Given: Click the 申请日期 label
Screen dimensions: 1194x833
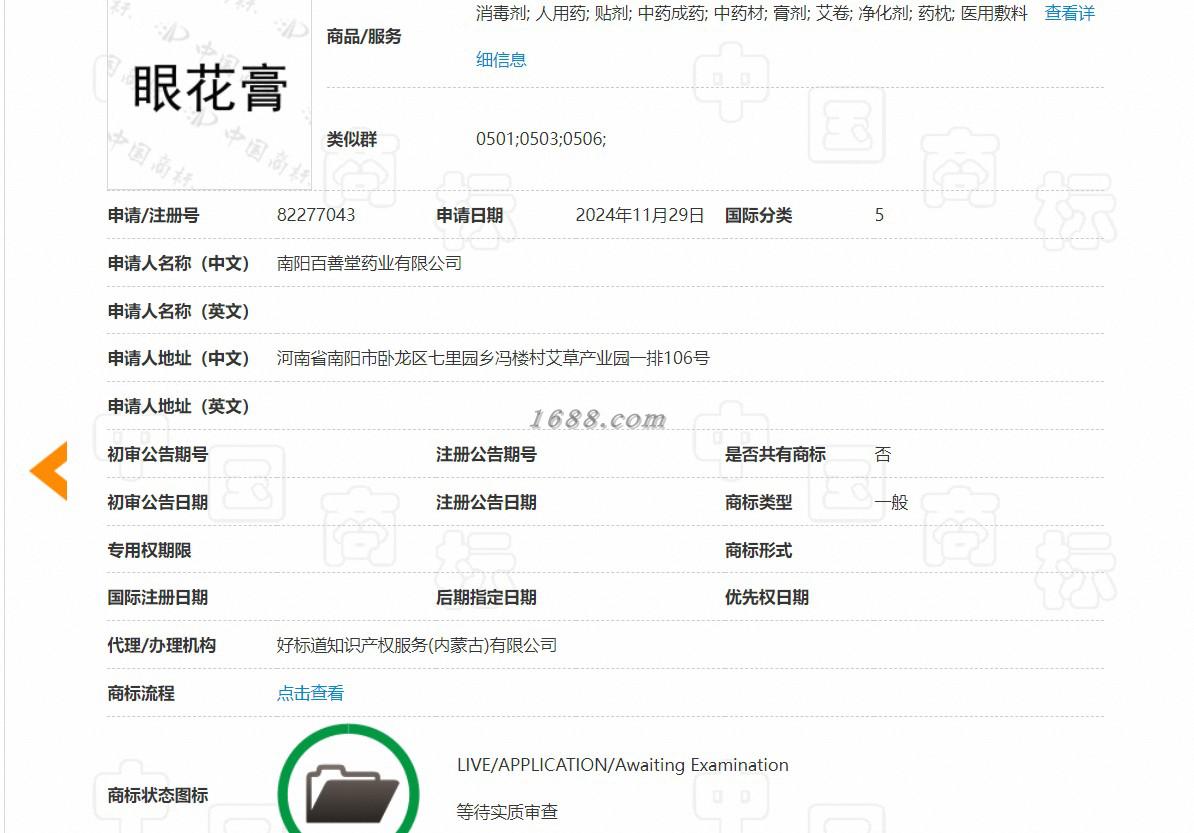Looking at the screenshot, I should tap(470, 215).
